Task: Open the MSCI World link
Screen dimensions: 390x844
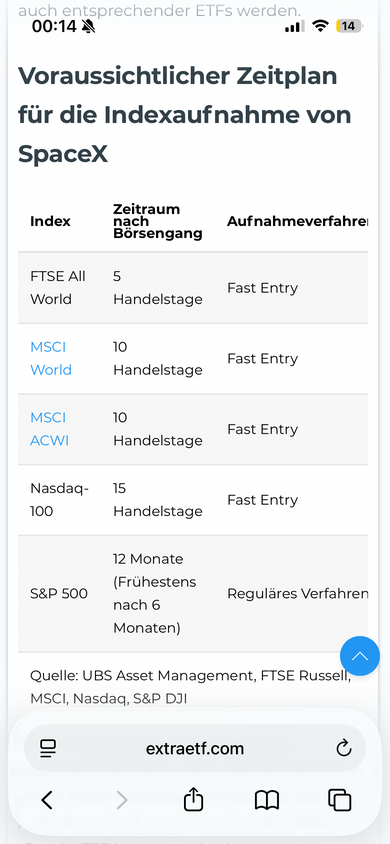Action: (x=51, y=358)
